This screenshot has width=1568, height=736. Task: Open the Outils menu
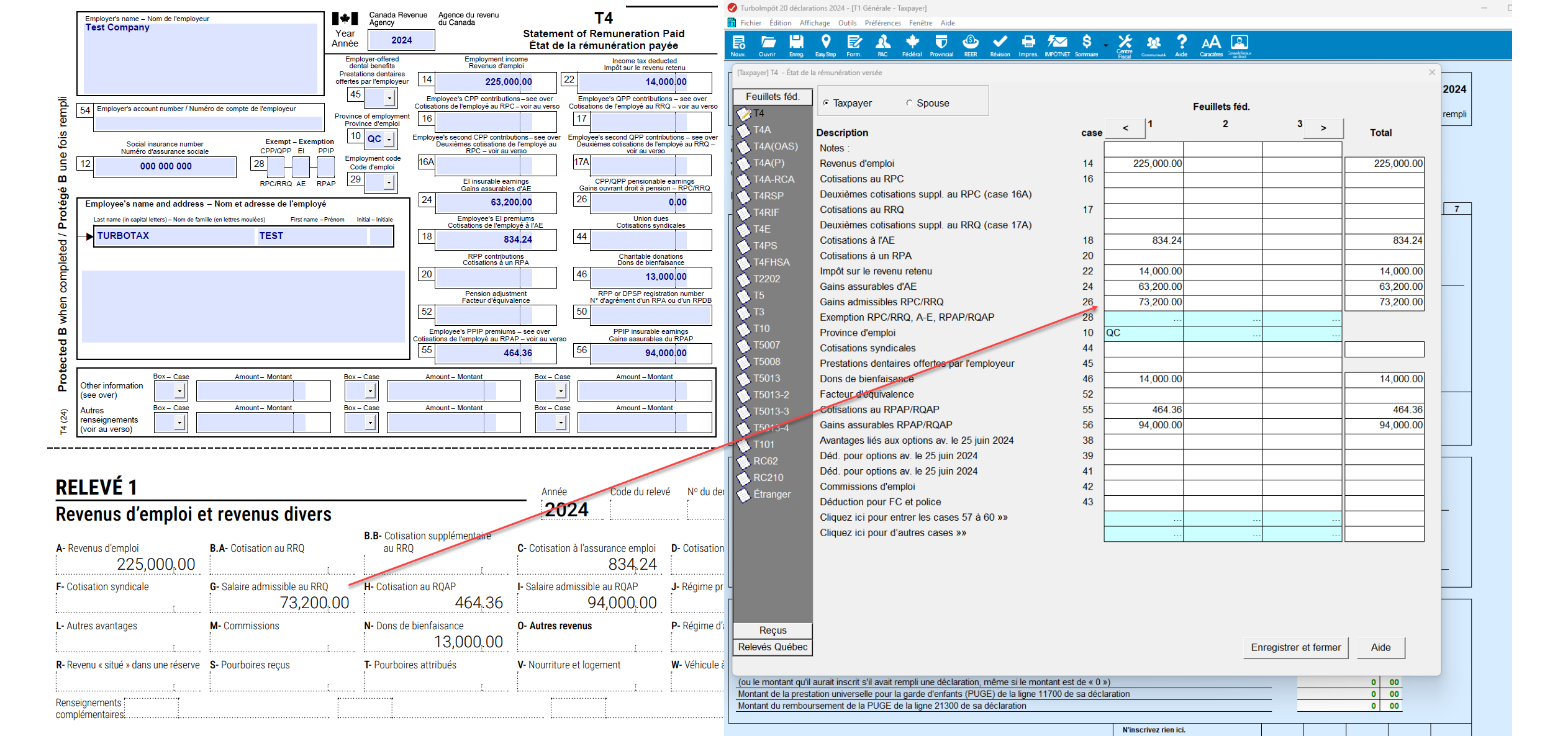[x=847, y=23]
